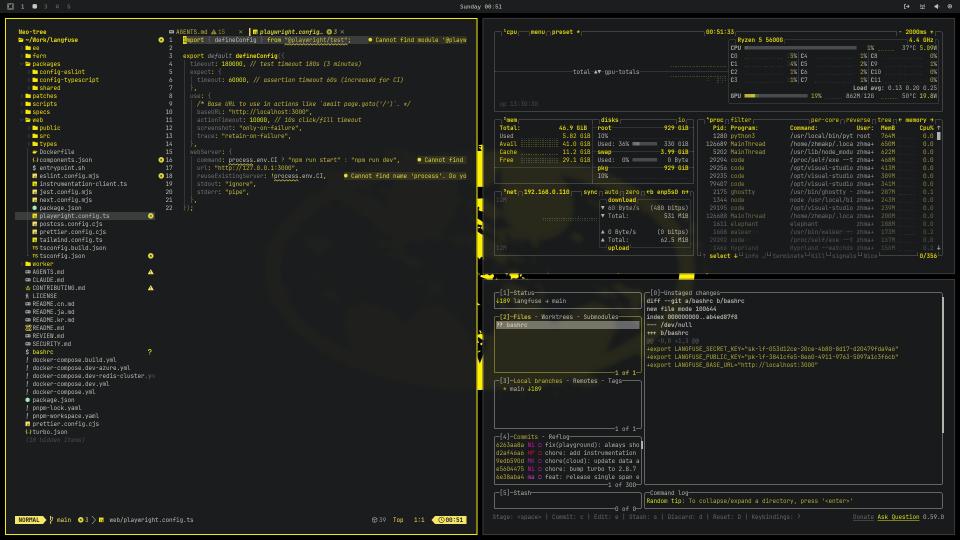Expand the shared folder
960x540 pixels.
46,88
